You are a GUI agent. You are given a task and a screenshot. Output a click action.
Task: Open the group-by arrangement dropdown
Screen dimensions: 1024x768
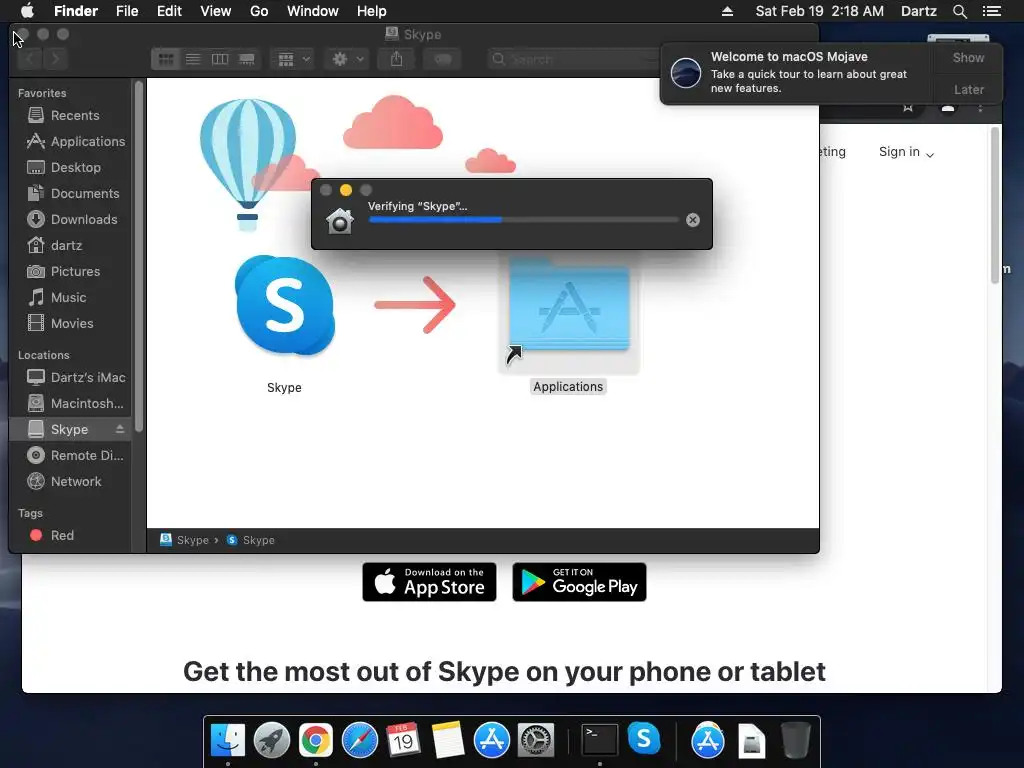293,59
